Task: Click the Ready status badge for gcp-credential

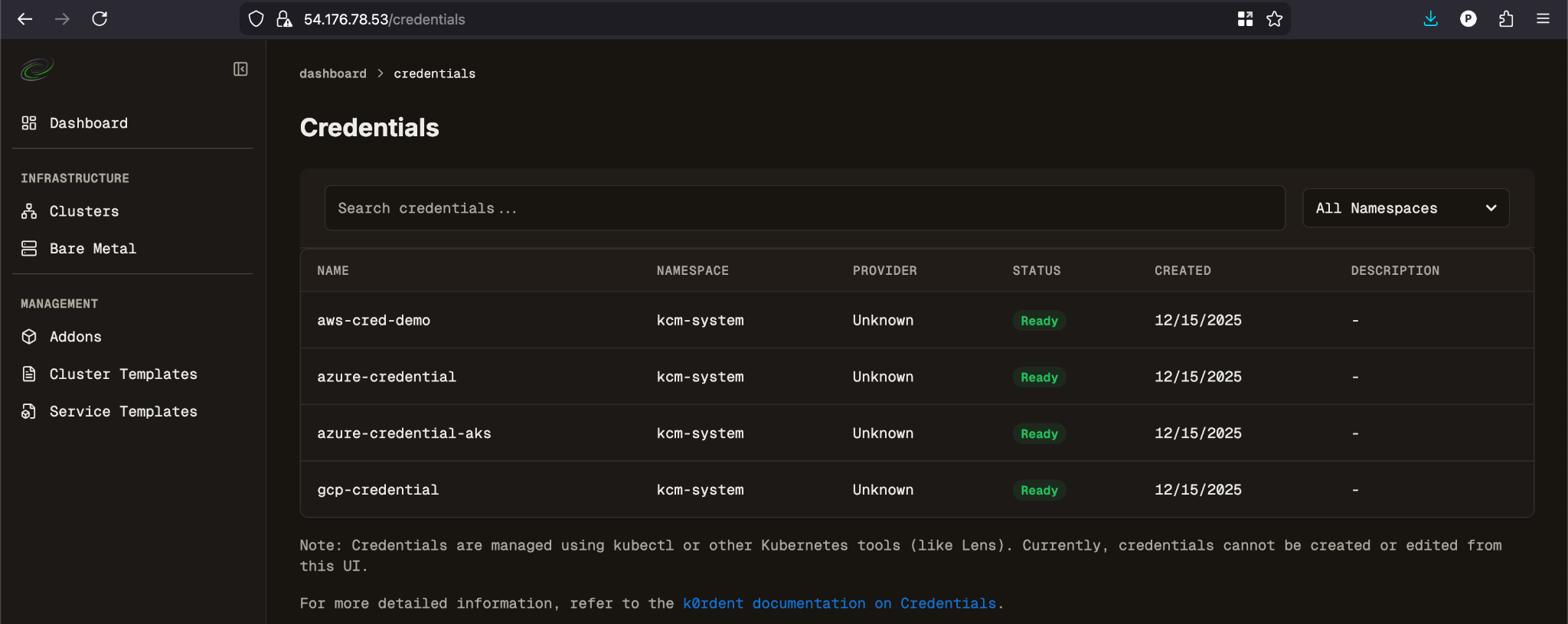Action: 1038,490
